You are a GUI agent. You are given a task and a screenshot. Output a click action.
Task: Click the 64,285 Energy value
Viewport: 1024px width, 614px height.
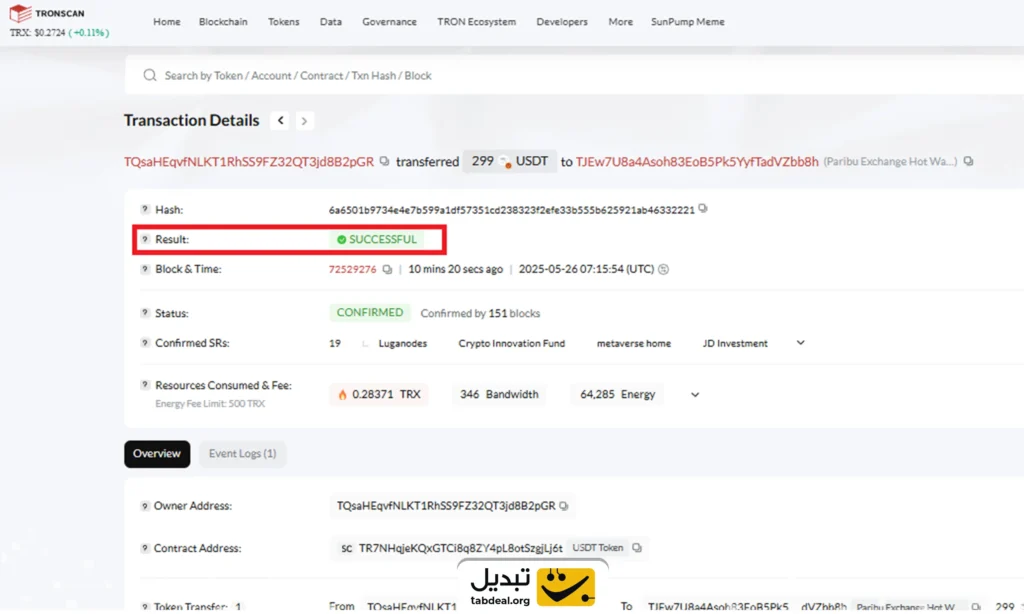617,395
